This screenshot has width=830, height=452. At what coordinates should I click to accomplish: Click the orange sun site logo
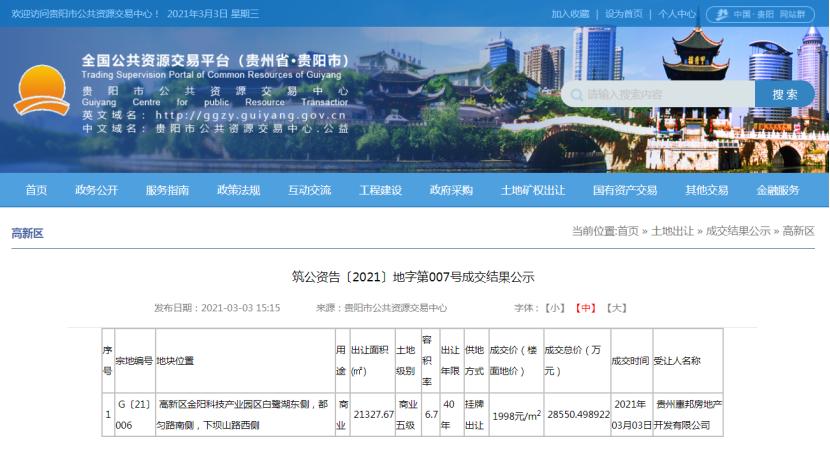(x=42, y=90)
